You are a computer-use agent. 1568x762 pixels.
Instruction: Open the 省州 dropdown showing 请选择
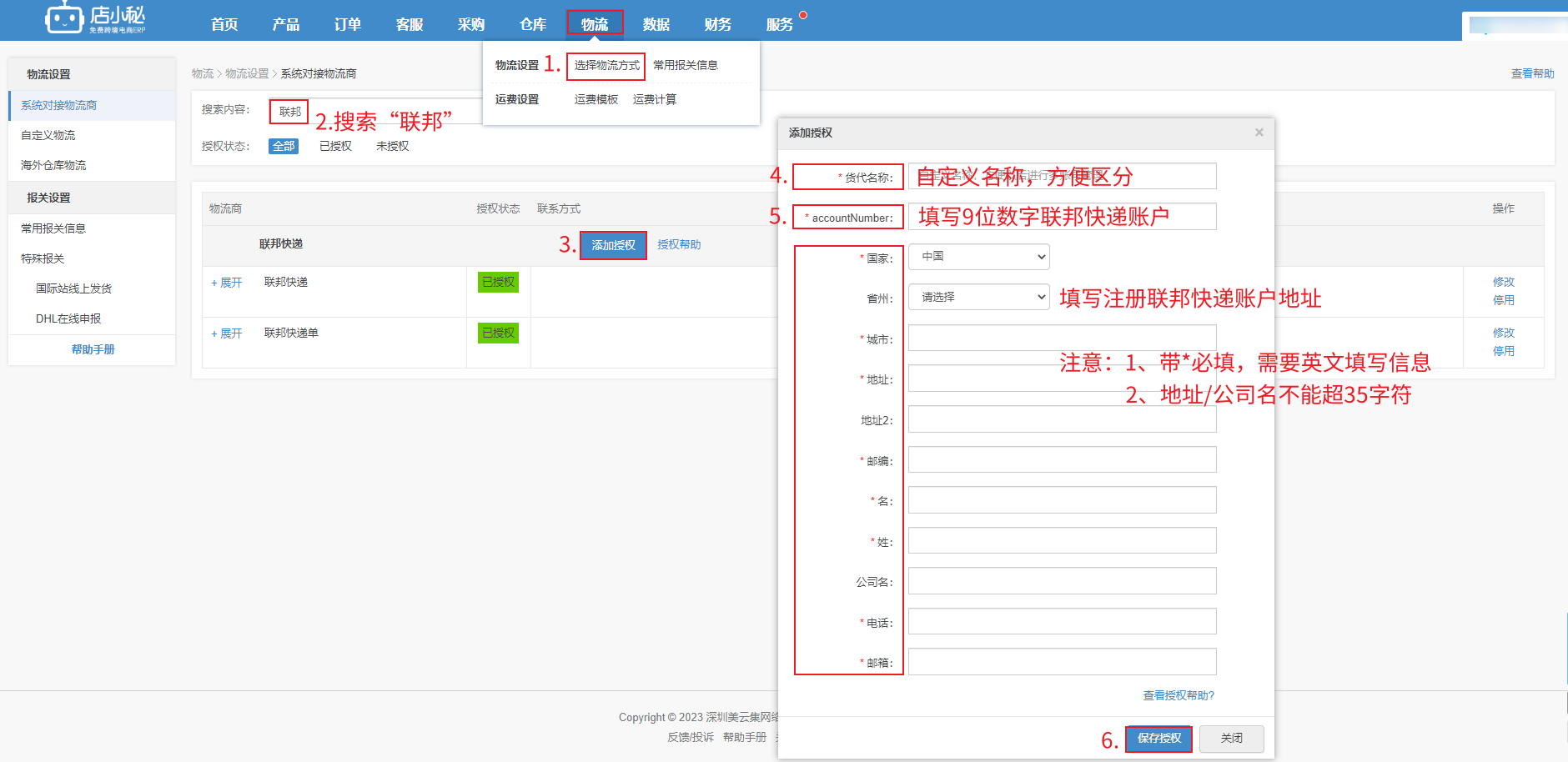978,297
